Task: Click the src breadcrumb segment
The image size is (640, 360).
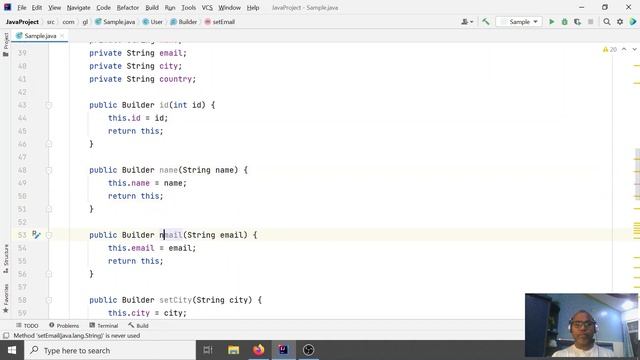Action: 51,22
